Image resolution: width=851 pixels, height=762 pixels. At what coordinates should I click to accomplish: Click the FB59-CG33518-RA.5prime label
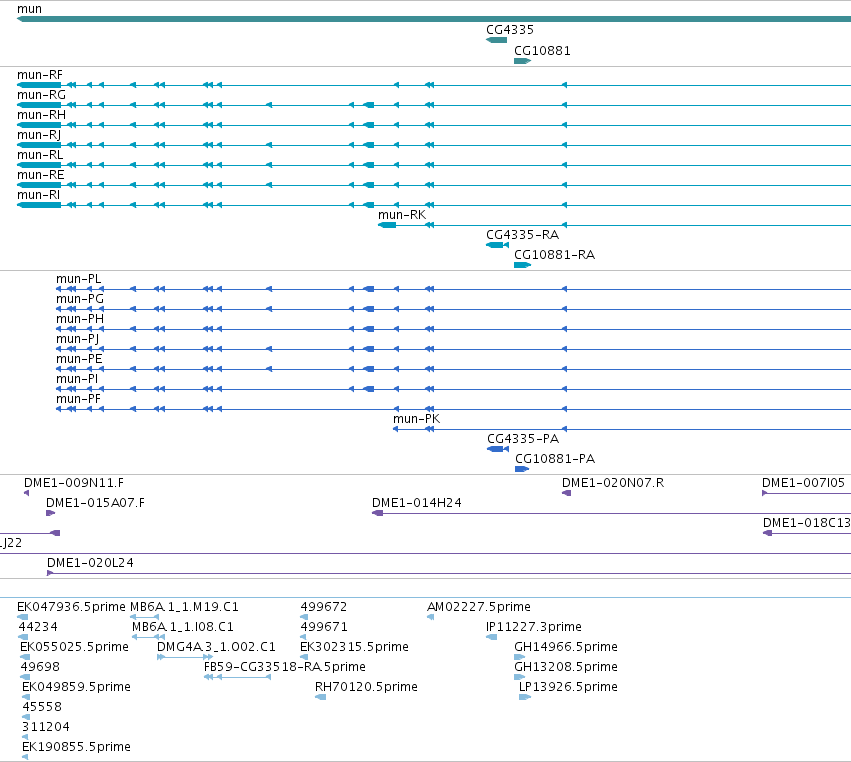[284, 667]
